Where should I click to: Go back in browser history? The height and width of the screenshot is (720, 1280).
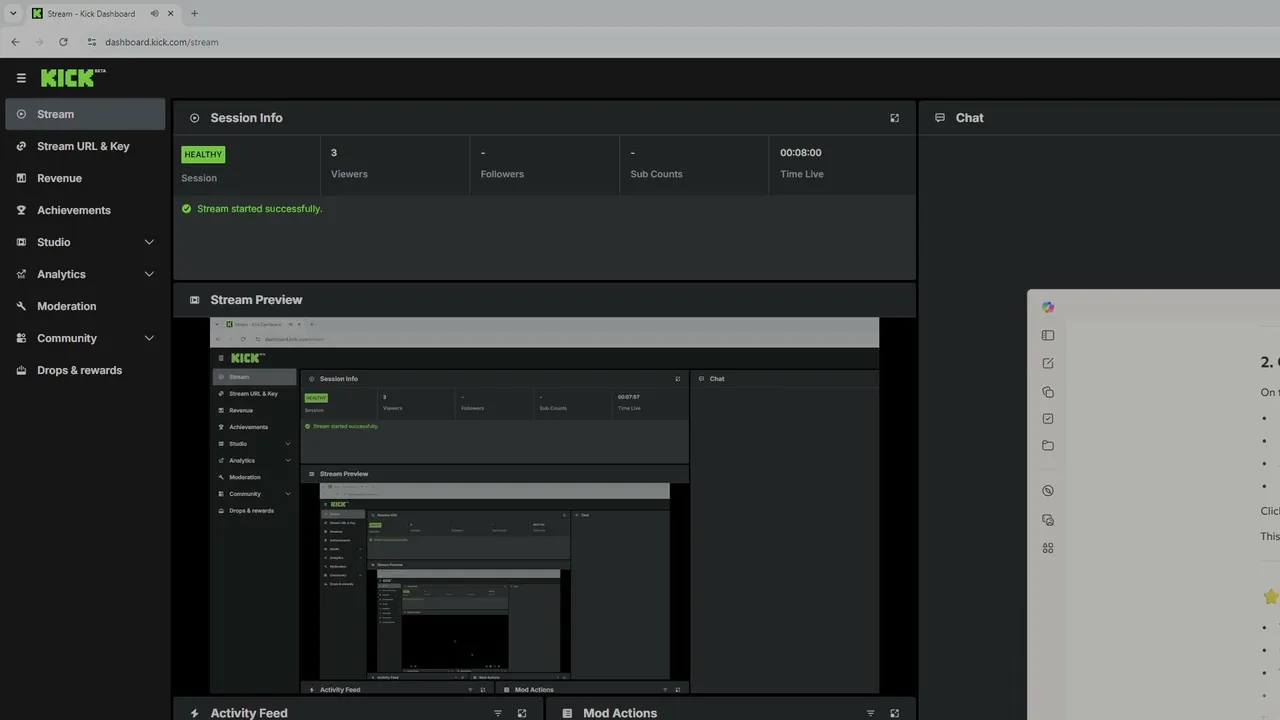point(15,42)
